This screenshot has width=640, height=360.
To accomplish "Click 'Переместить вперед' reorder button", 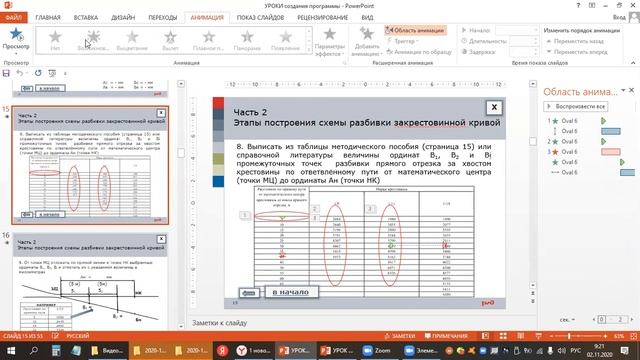I will (x=576, y=52).
